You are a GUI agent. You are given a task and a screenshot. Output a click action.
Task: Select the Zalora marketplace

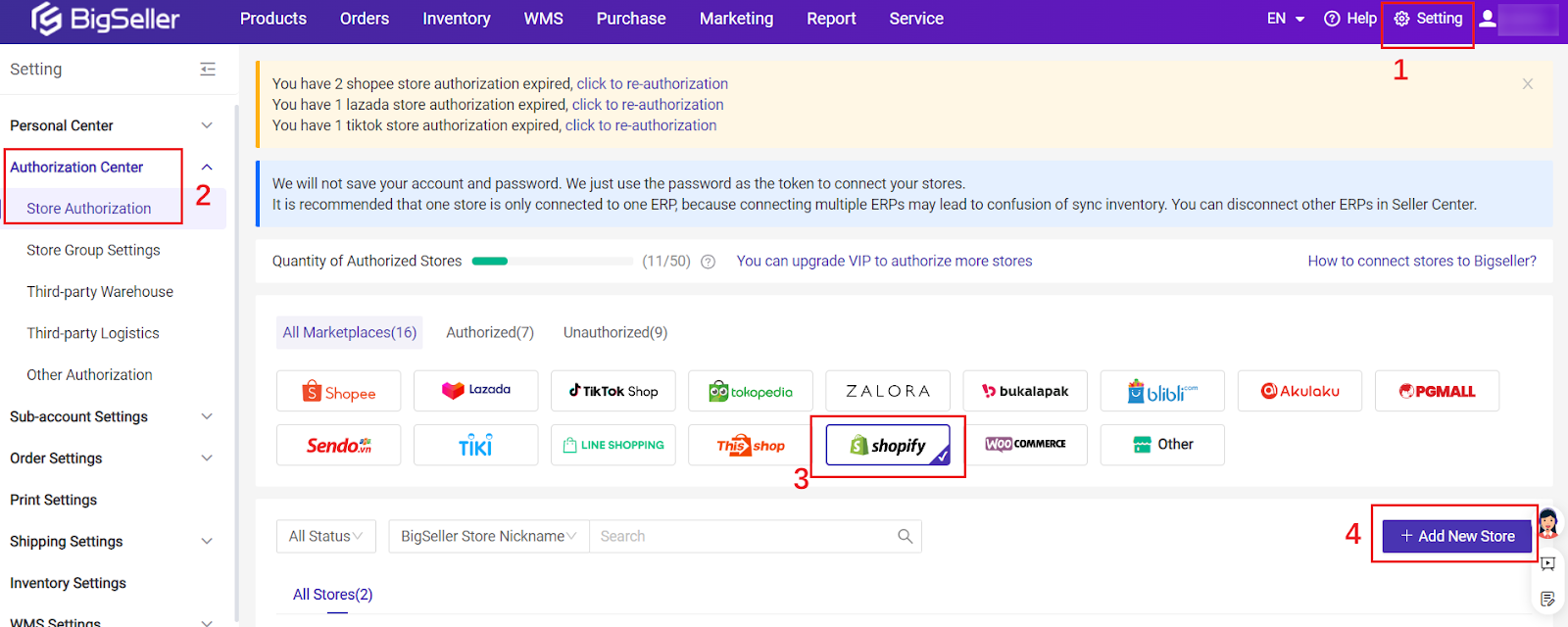(x=888, y=391)
